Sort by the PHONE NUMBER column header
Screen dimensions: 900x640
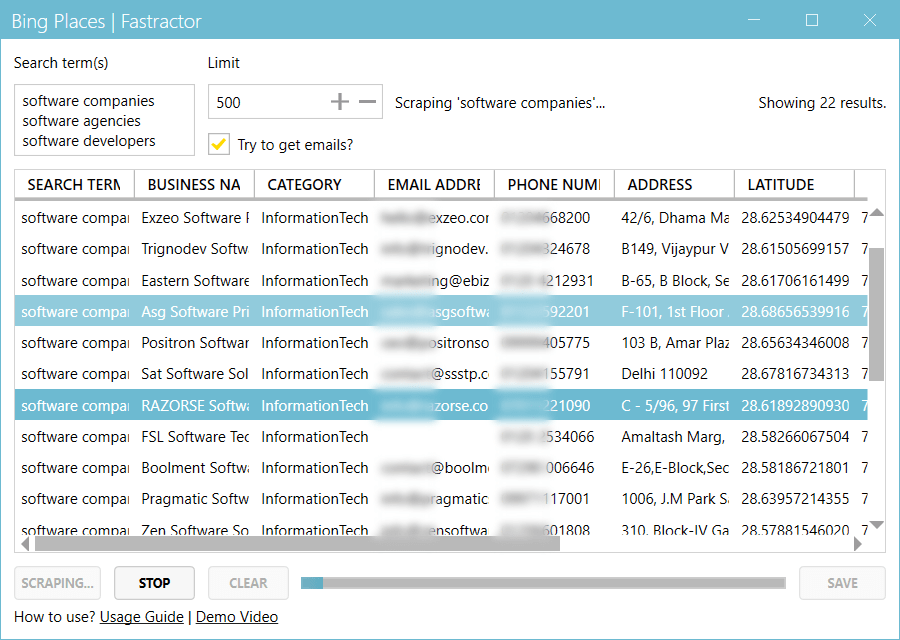pyautogui.click(x=554, y=184)
